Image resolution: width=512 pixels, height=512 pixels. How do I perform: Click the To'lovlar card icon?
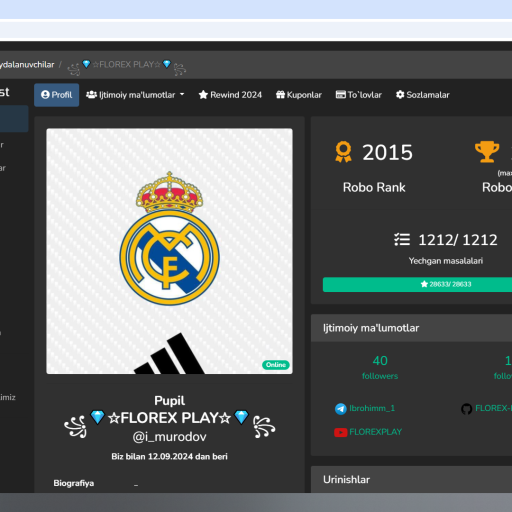[x=341, y=95]
